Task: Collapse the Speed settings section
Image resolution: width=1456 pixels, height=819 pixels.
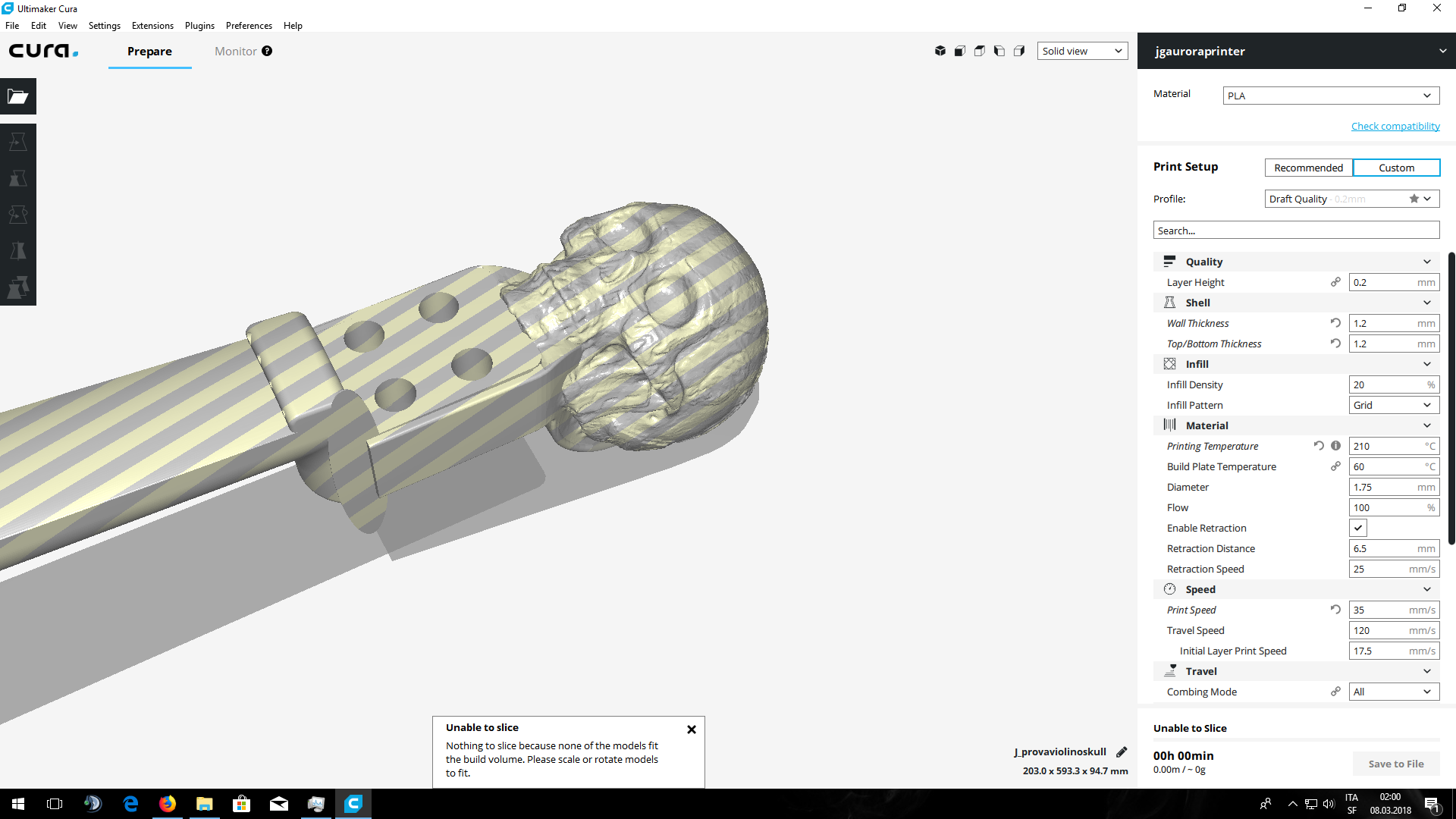Action: (1296, 589)
